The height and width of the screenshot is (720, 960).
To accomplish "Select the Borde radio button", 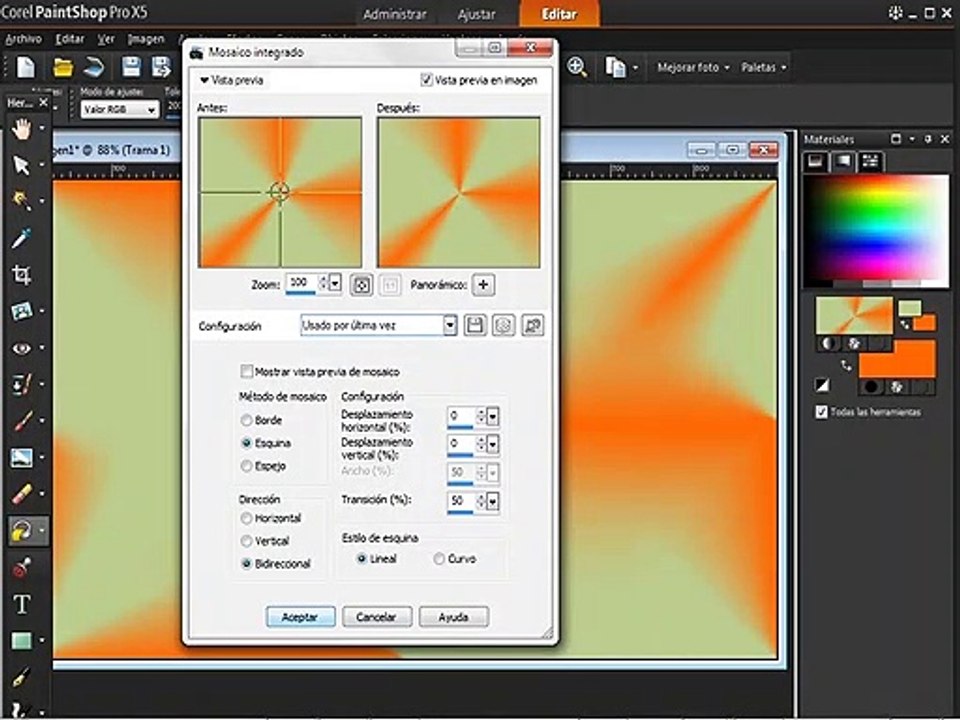I will point(246,420).
